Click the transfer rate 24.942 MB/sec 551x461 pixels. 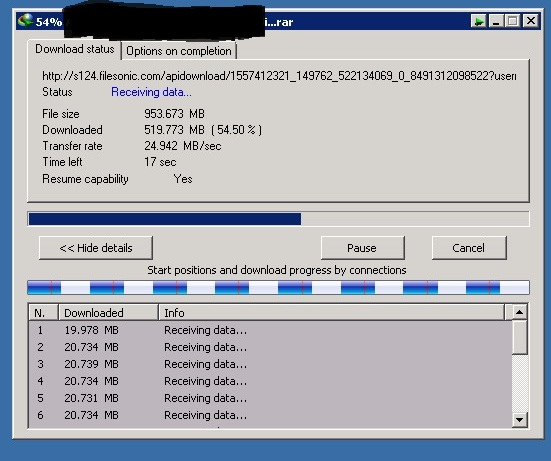pos(183,145)
